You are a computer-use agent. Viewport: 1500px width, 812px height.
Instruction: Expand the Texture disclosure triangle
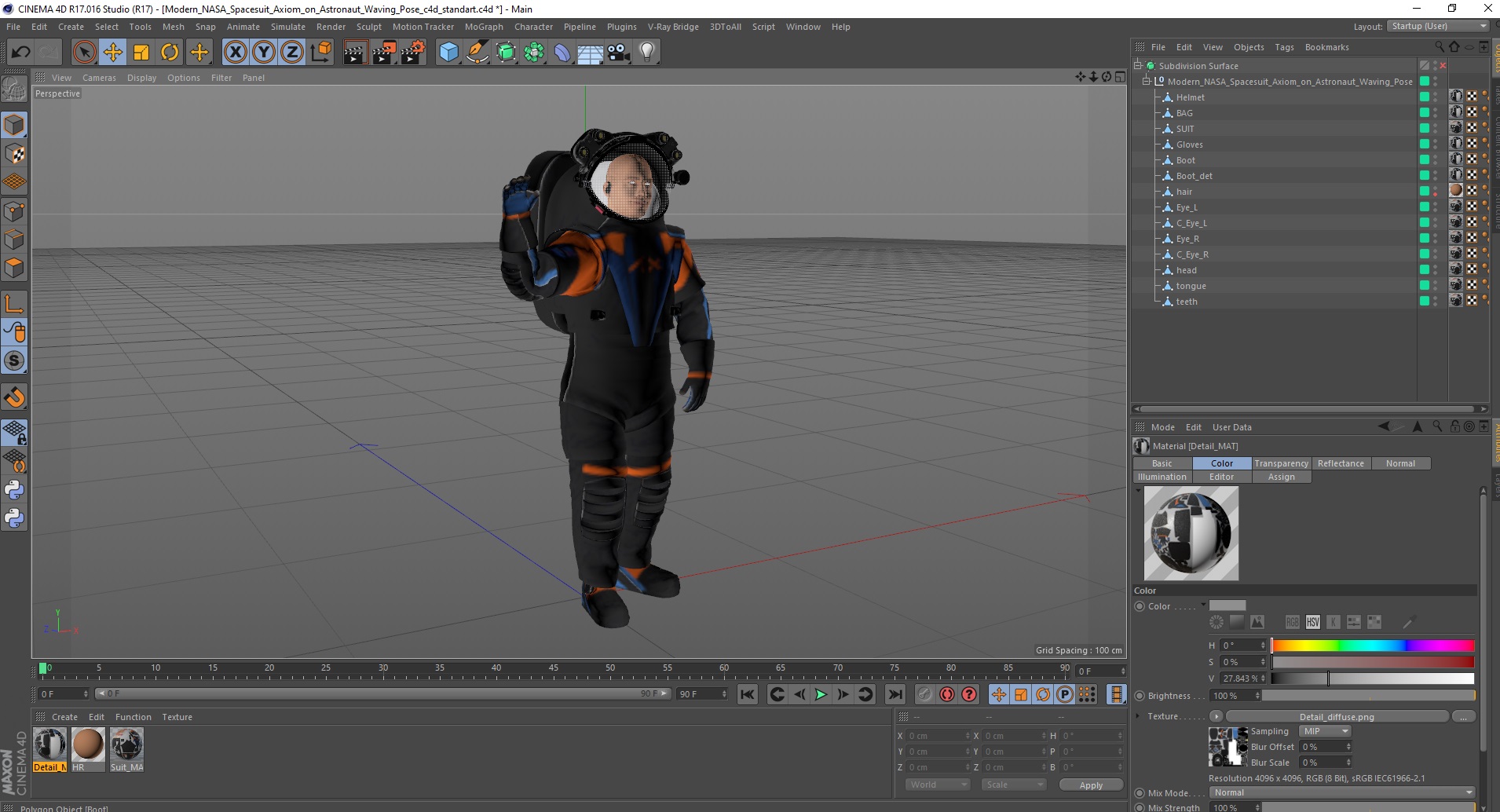1138,715
